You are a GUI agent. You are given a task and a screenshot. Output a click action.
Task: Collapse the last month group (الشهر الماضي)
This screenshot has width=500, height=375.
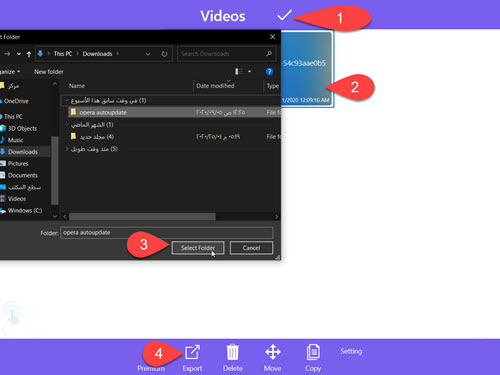(x=67, y=125)
